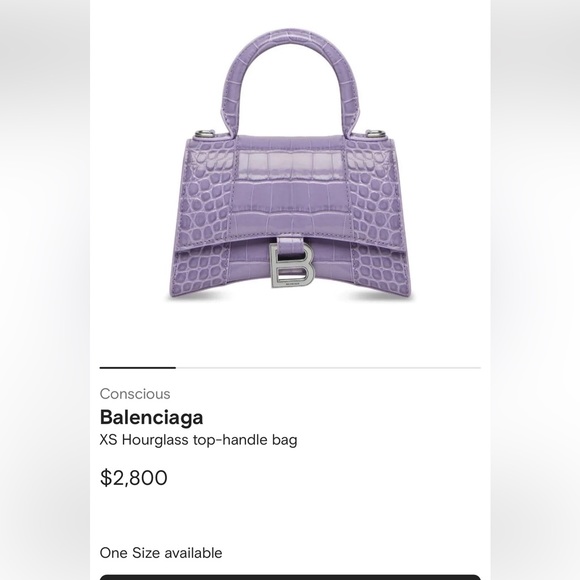The image size is (580, 580).
Task: Open the lilac Hourglass bag product photo
Action: point(290,165)
